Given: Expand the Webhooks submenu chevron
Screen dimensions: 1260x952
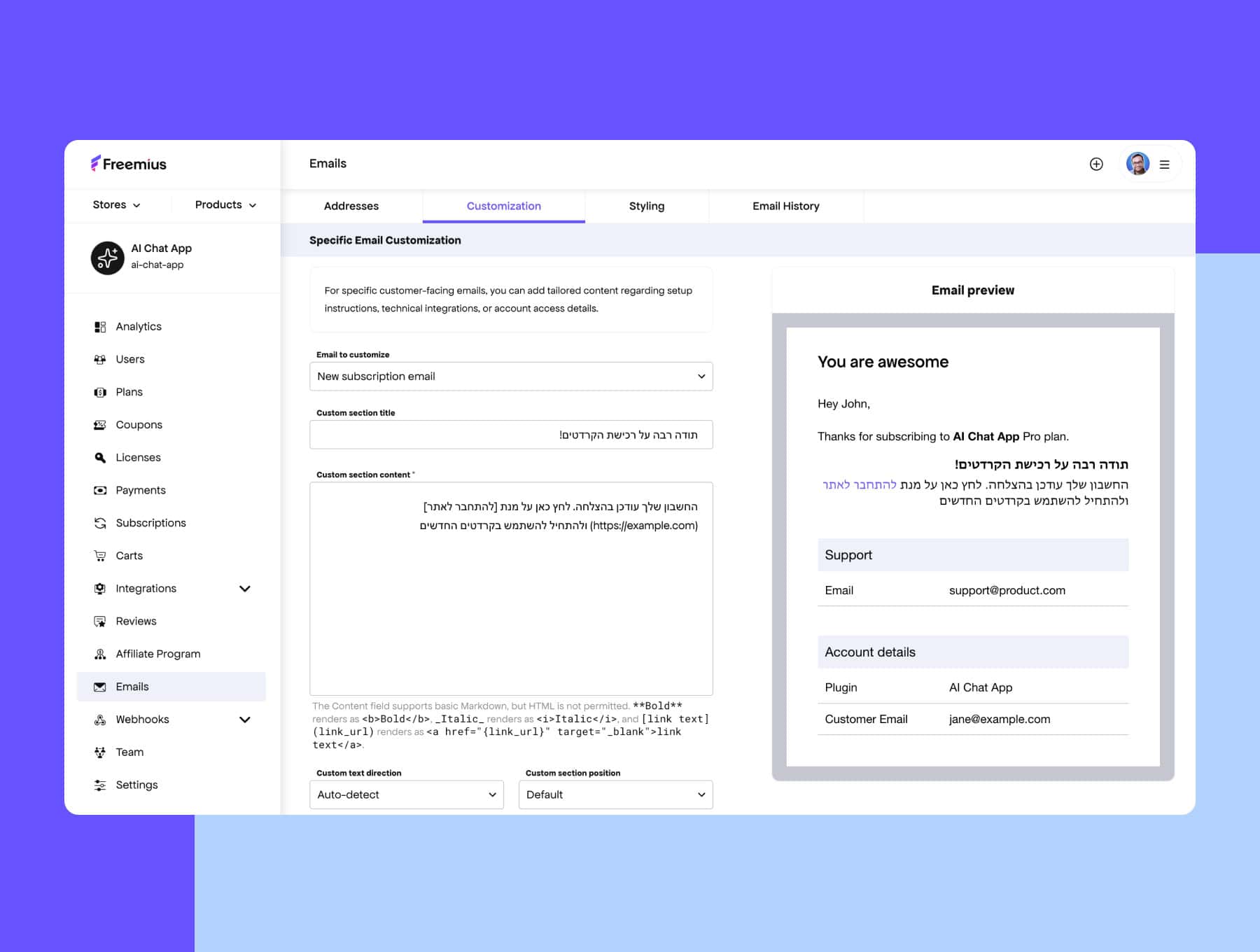Looking at the screenshot, I should click(x=245, y=720).
